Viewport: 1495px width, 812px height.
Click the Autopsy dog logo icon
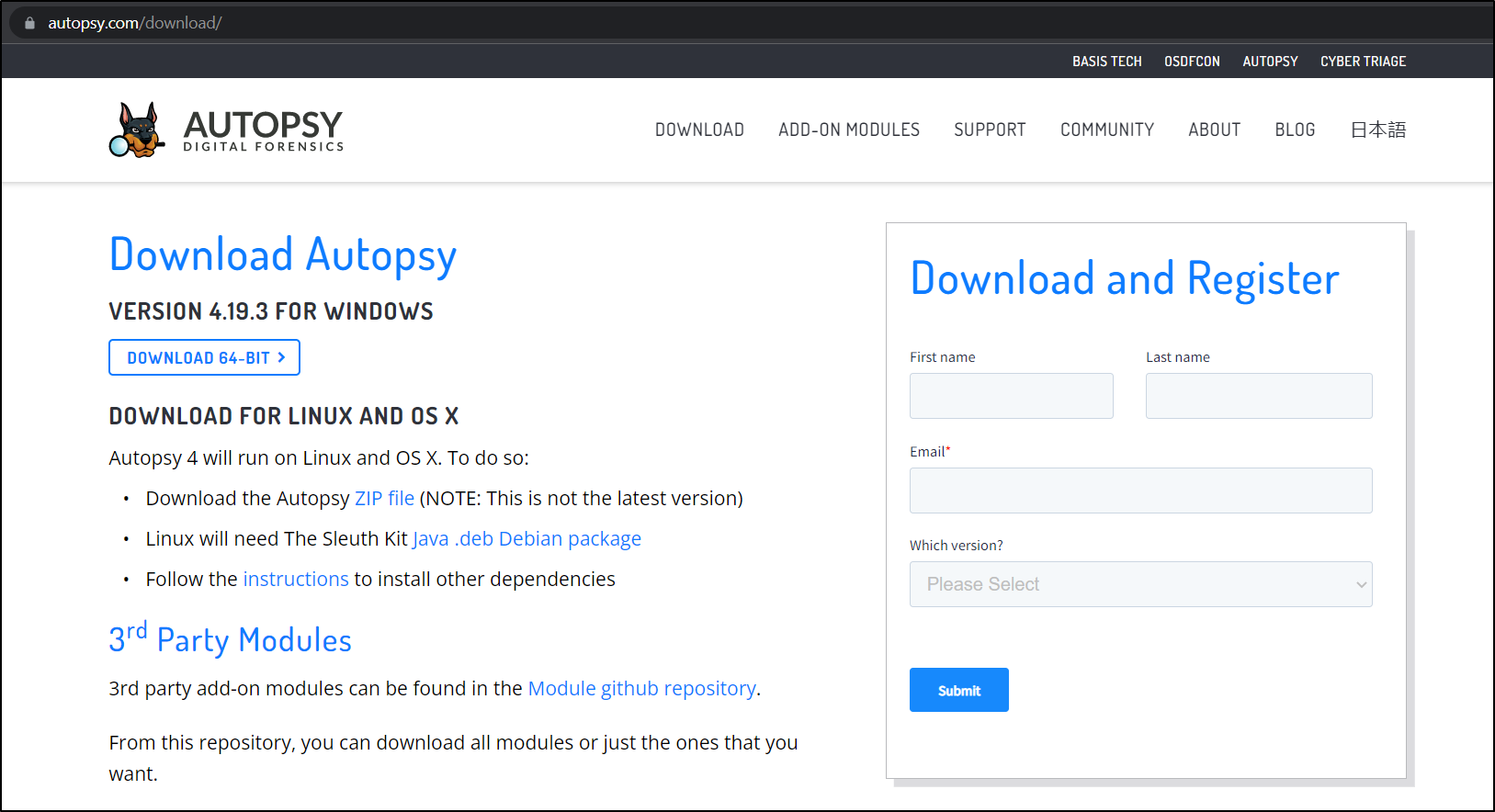[137, 130]
